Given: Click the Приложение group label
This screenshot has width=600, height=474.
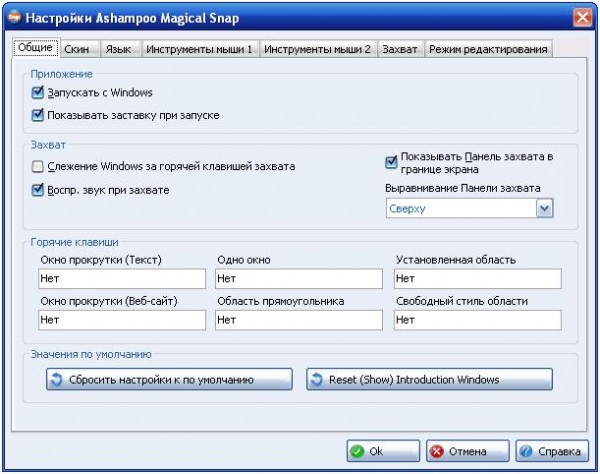Looking at the screenshot, I should click(62, 74).
